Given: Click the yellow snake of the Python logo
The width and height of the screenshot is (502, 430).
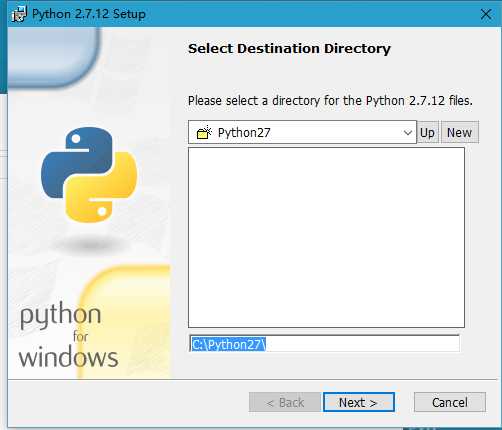Looking at the screenshot, I should (101, 188).
